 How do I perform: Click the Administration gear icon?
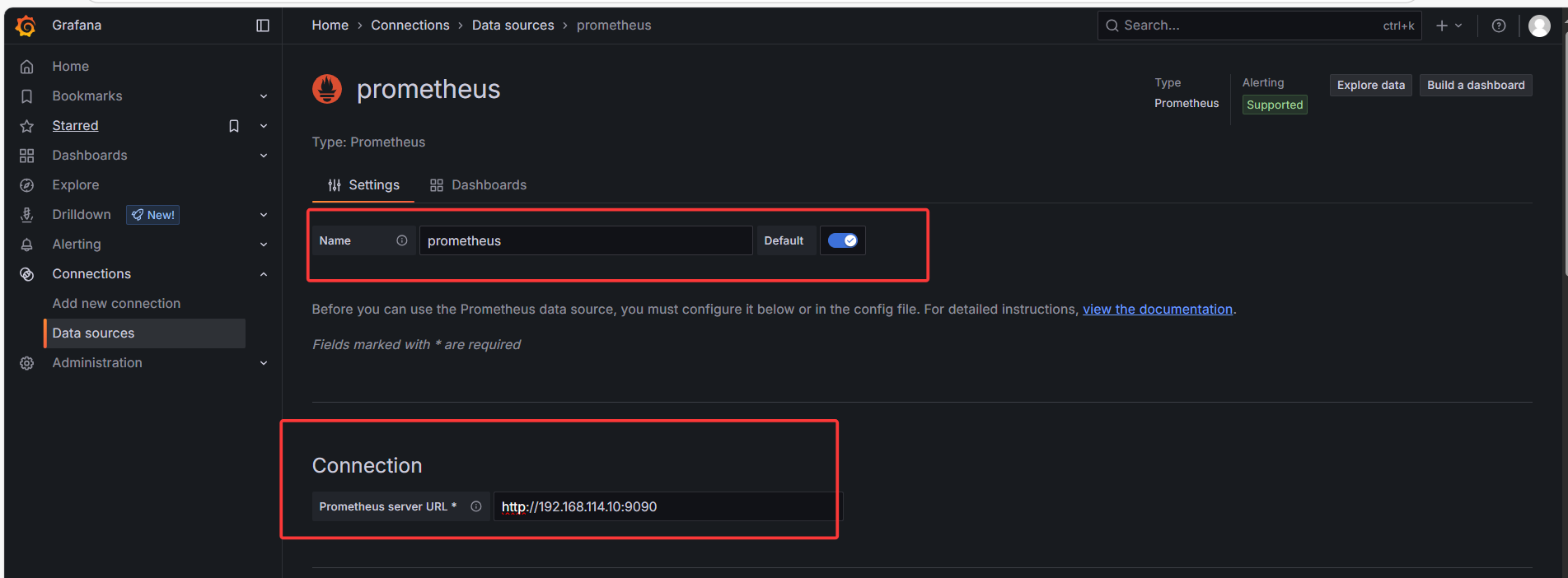26,363
